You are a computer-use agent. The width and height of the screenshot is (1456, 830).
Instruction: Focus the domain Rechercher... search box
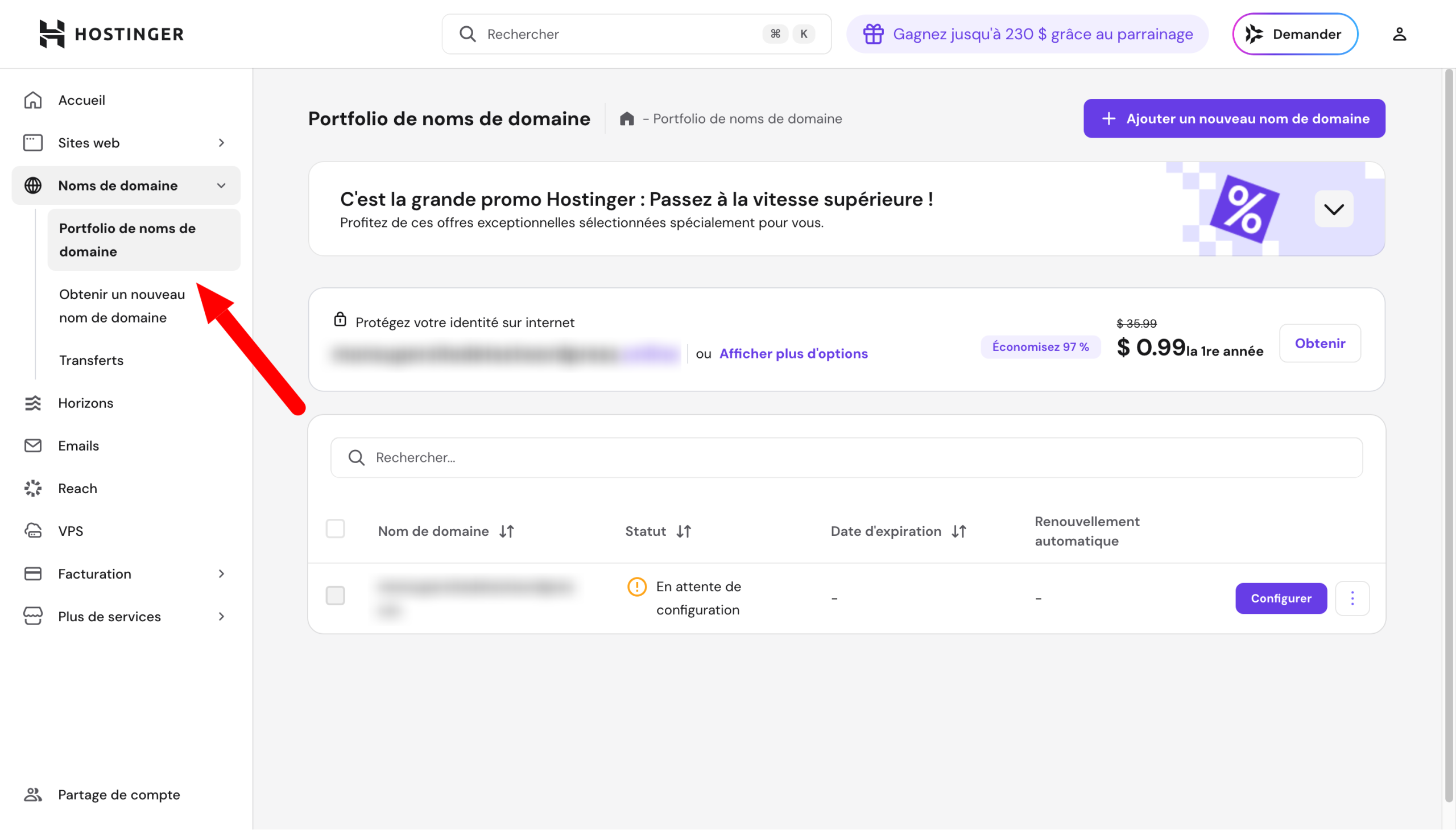tap(846, 458)
